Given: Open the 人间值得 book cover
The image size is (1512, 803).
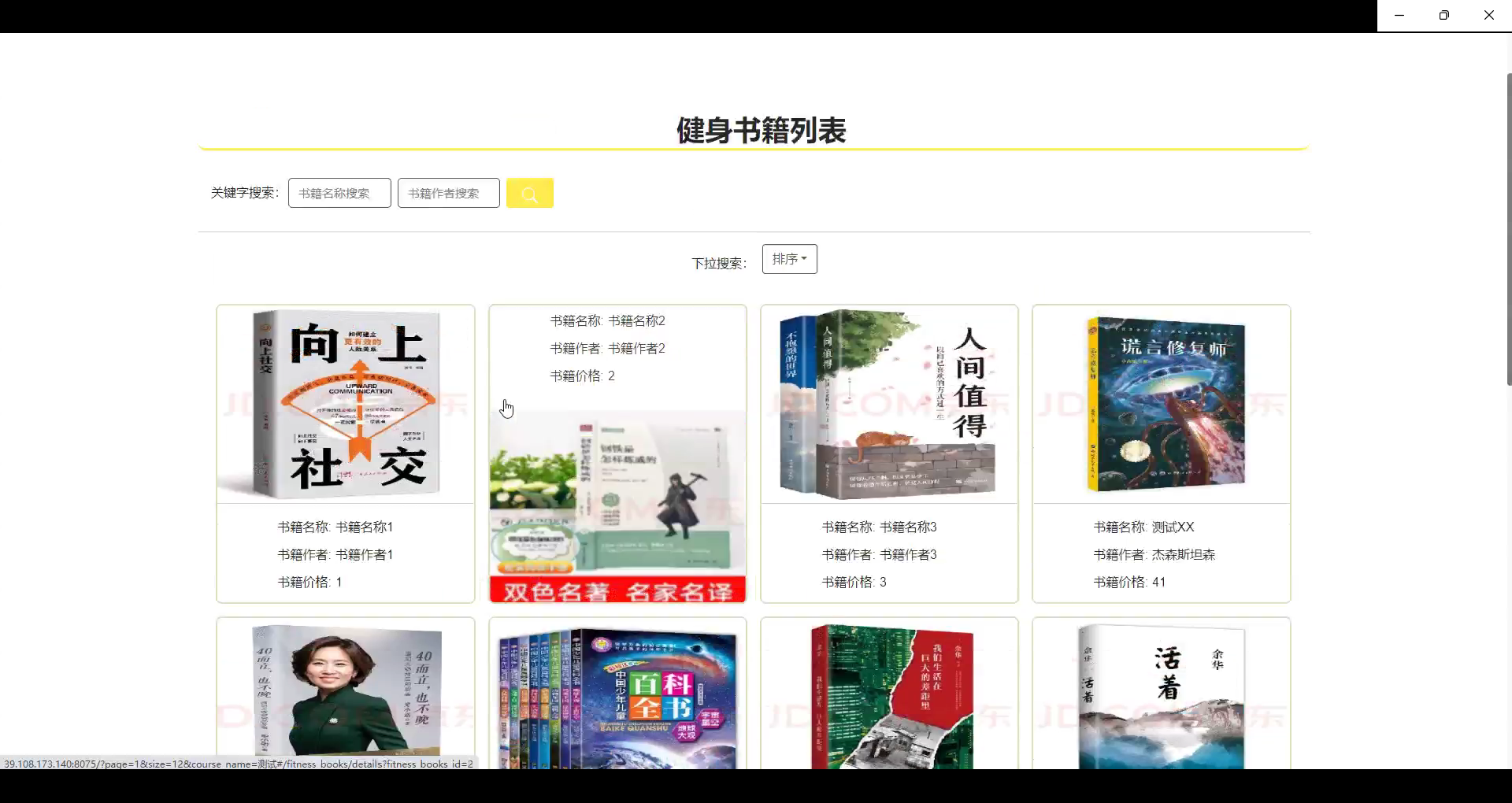Looking at the screenshot, I should tap(889, 405).
